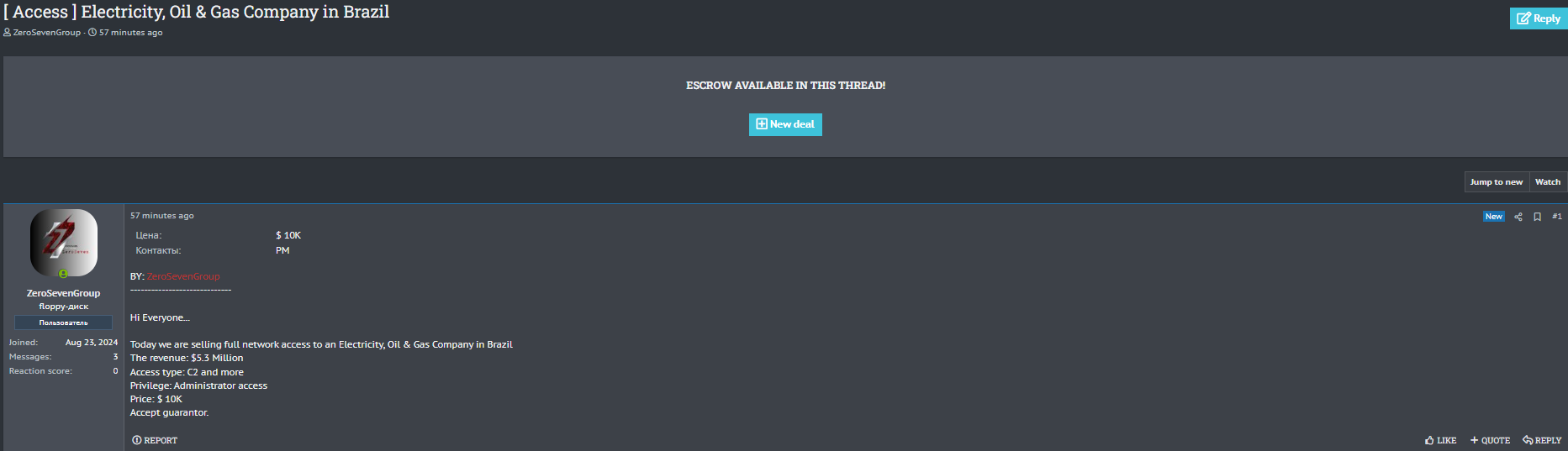Click author ZeroSevenGroup under the thread title
This screenshot has height=451, width=1568.
coord(47,33)
